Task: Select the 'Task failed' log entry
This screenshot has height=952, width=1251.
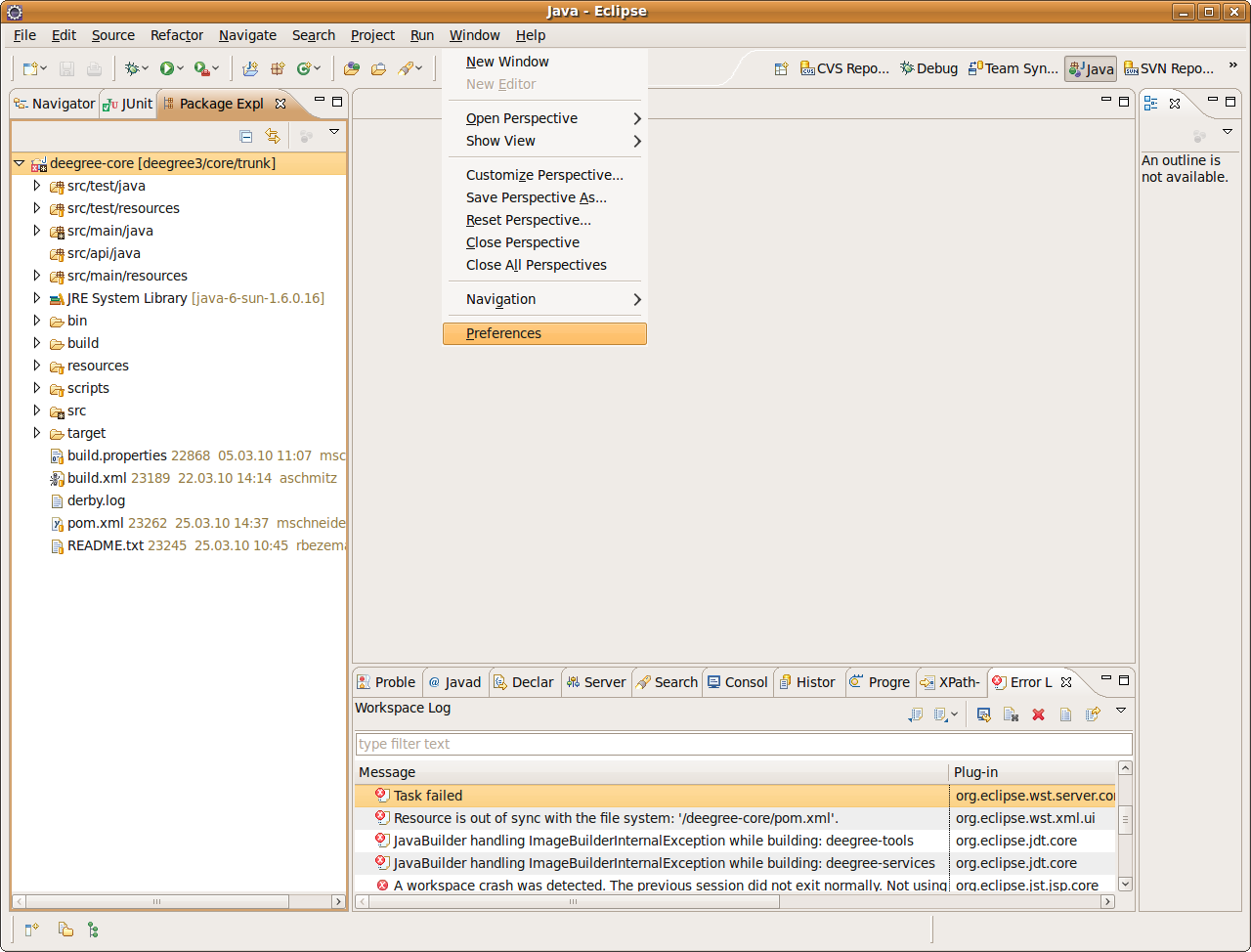Action: coord(736,796)
